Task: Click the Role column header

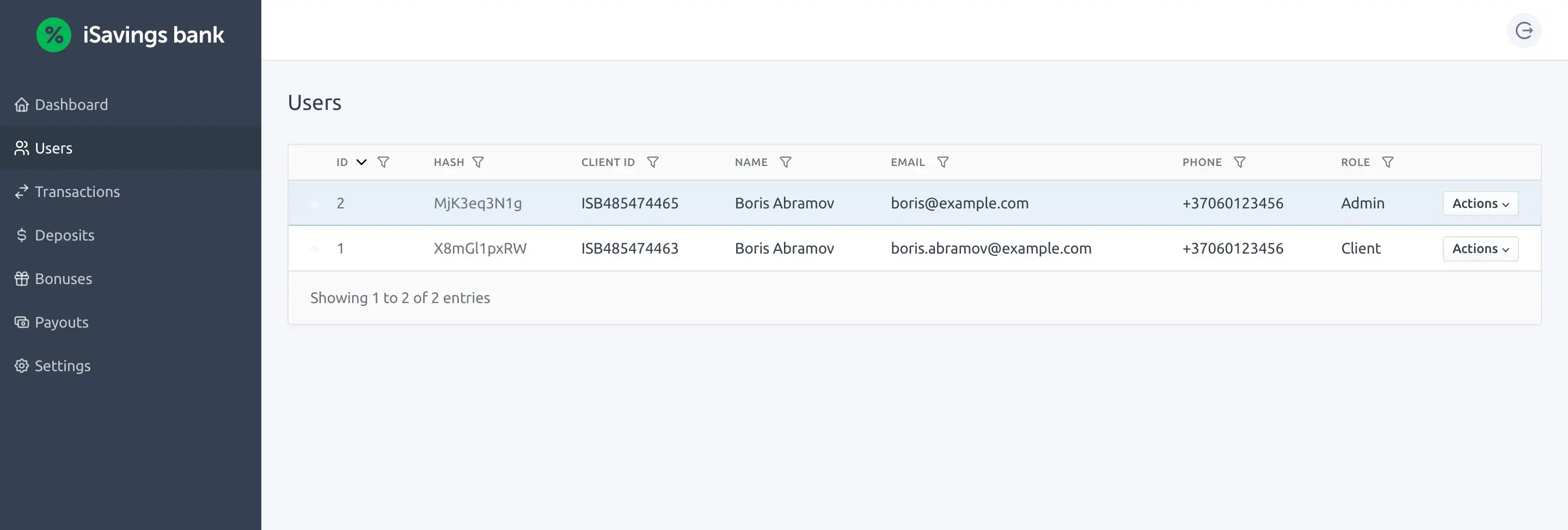Action: pos(1355,163)
